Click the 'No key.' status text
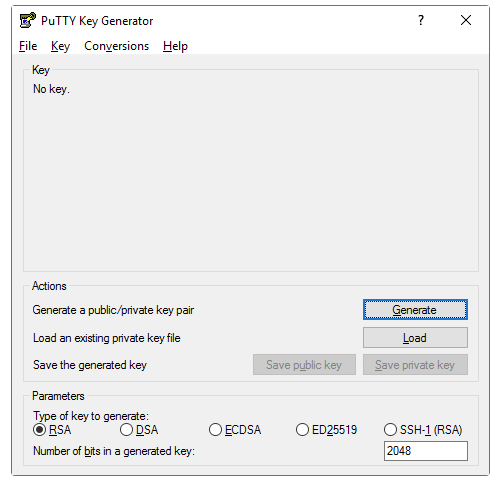Viewport: 497px width, 489px height. (51, 89)
